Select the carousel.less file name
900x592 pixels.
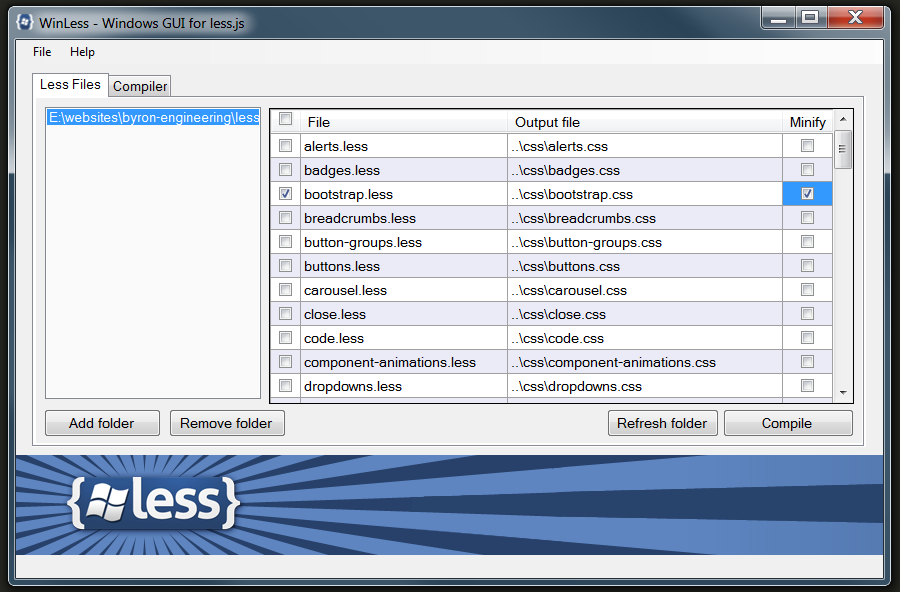click(x=346, y=291)
